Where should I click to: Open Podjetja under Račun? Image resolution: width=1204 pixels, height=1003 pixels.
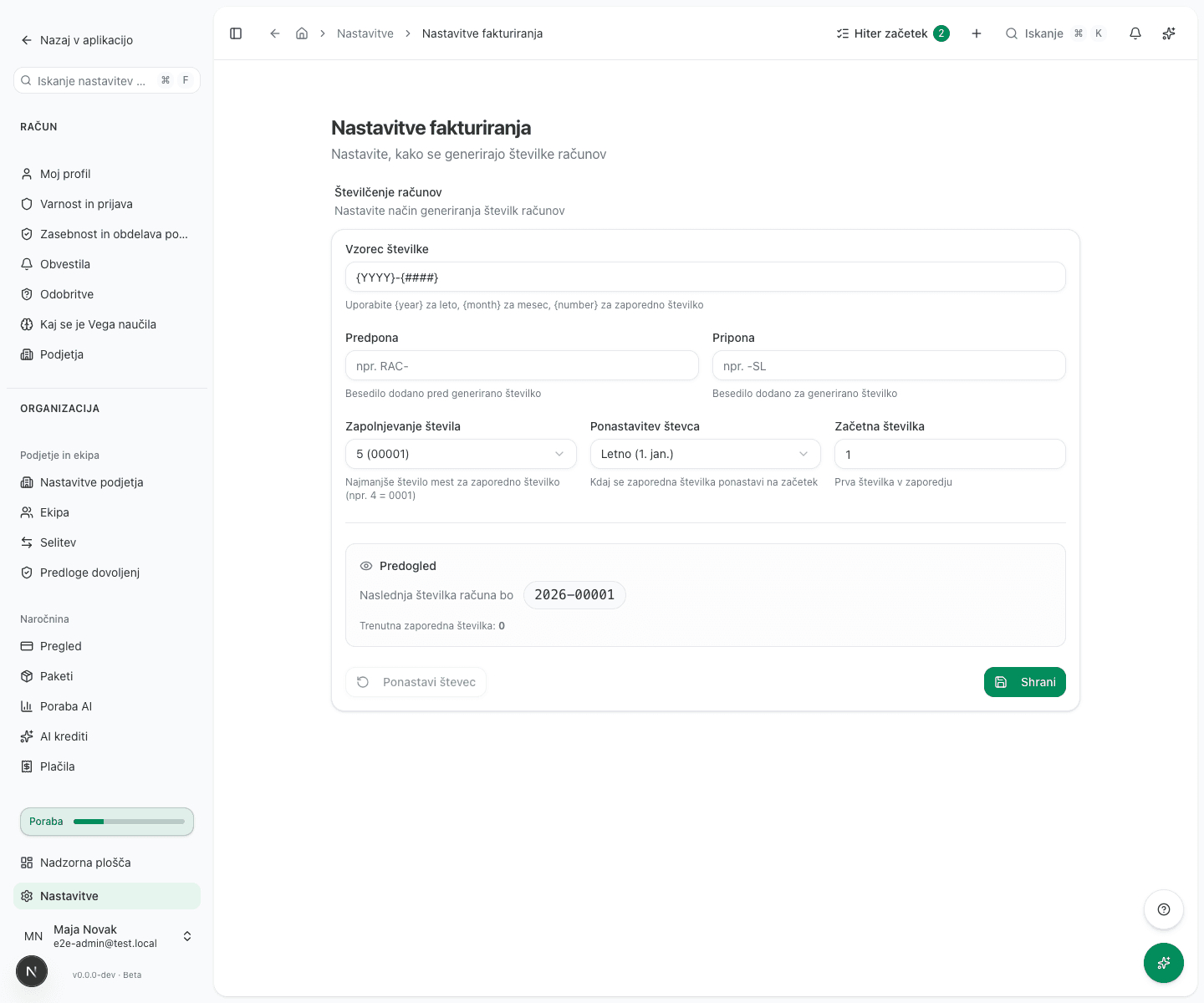(x=107, y=354)
